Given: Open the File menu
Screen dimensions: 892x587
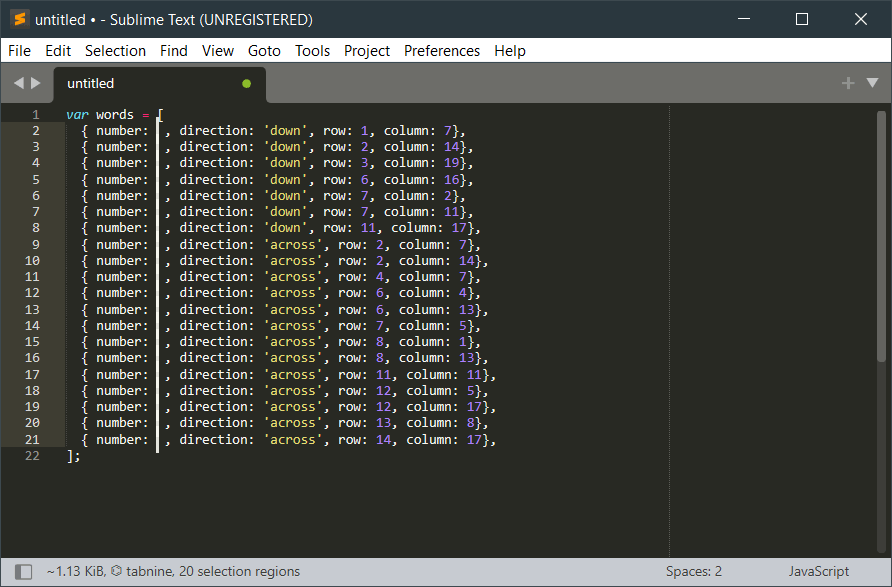Looking at the screenshot, I should click(19, 51).
